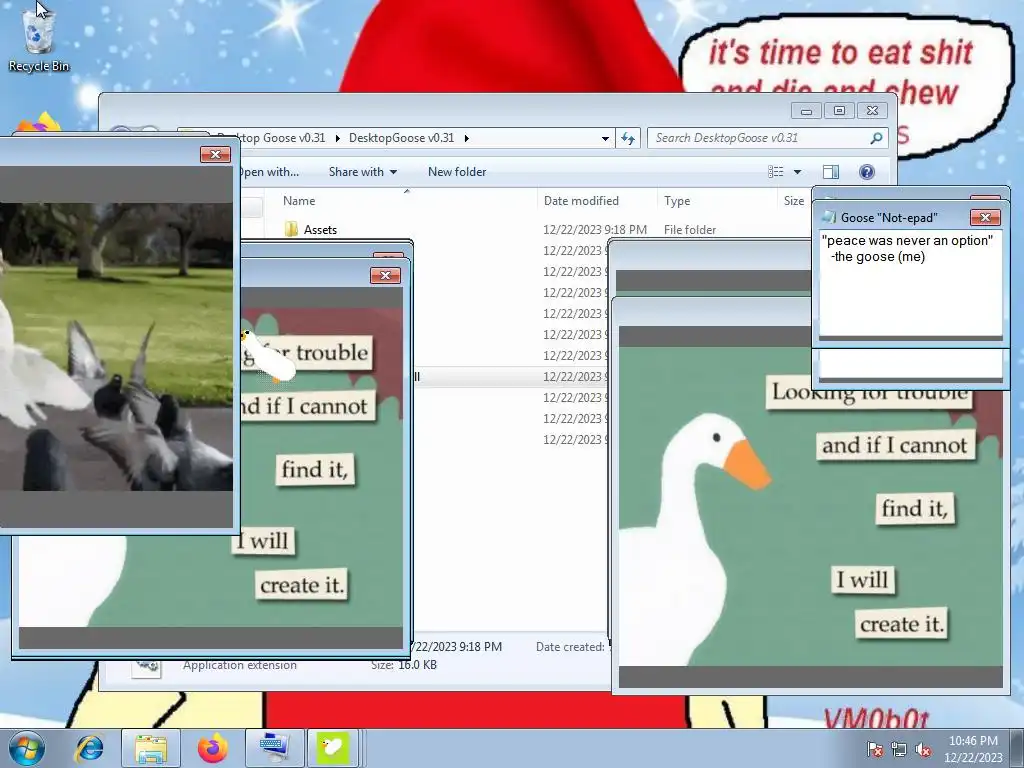Click the Goose Not-epad title icon
This screenshot has width=1024, height=768.
tap(829, 217)
